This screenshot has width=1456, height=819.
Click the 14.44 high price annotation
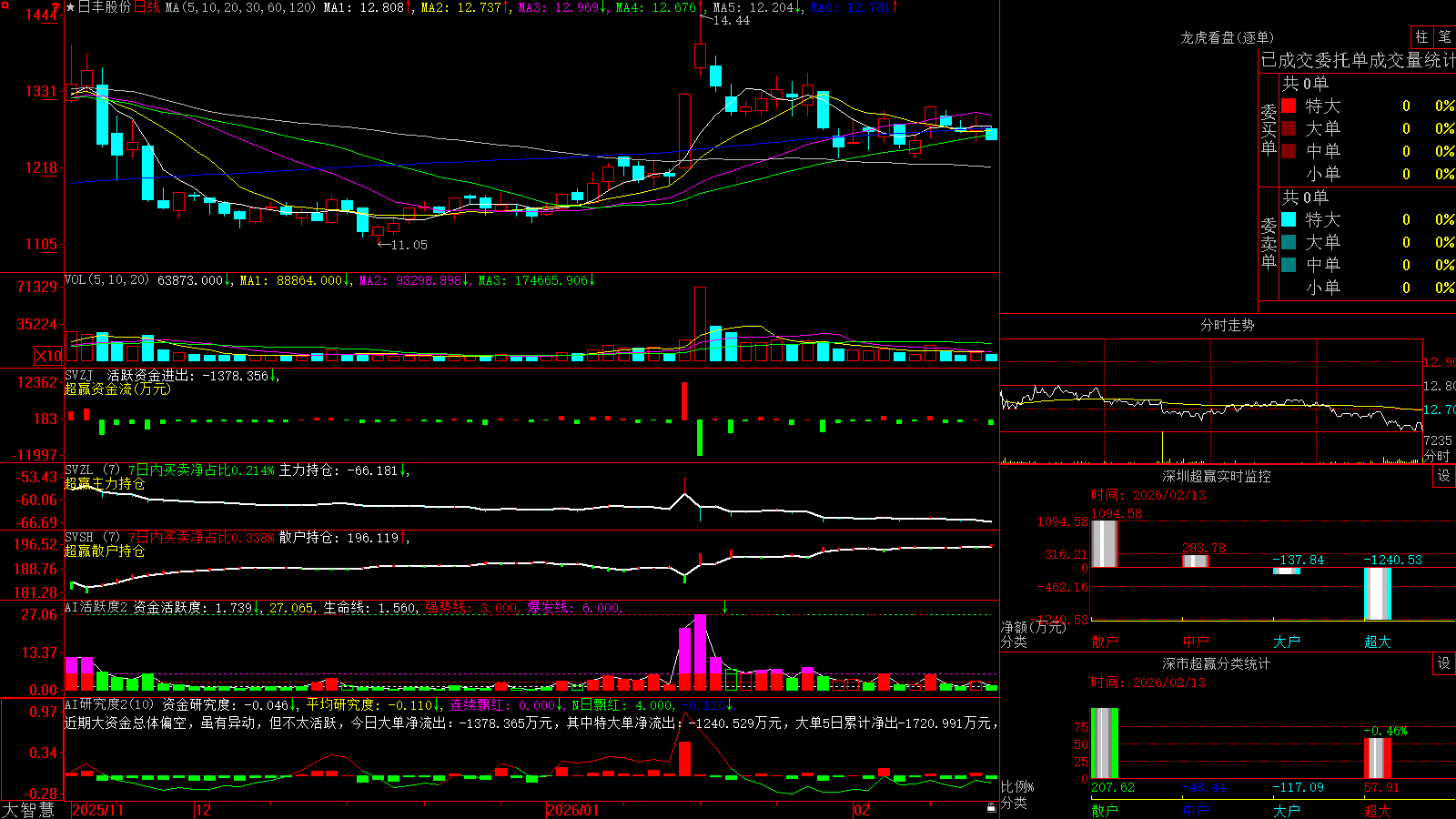pos(732,20)
